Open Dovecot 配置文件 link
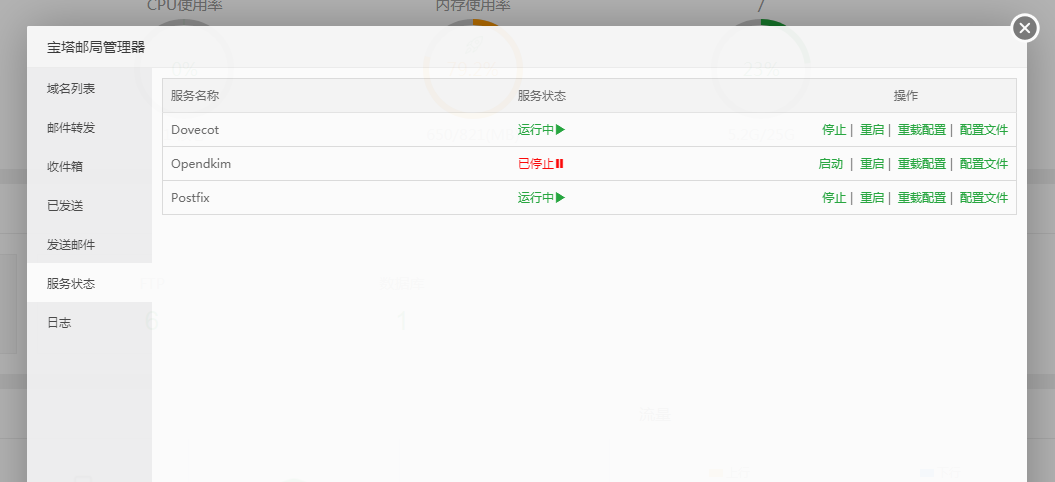Viewport: 1055px width, 482px height. pyautogui.click(x=984, y=130)
